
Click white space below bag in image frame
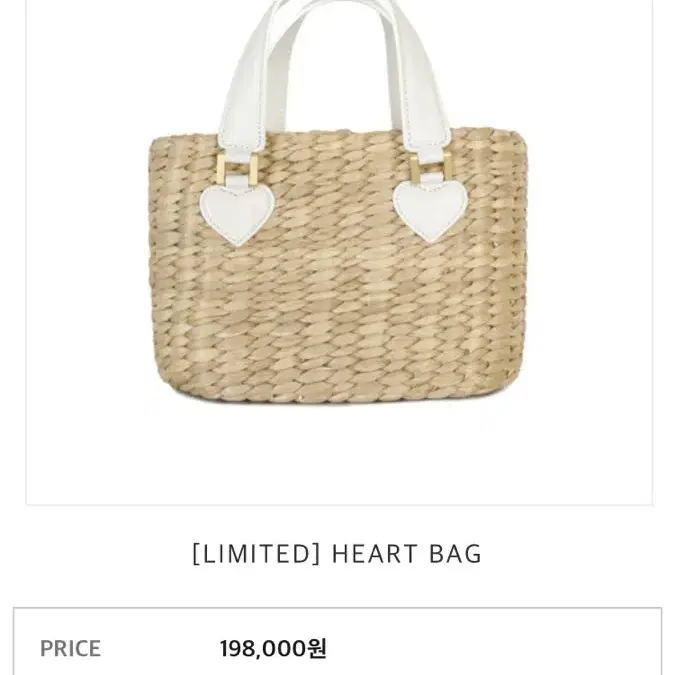click(339, 454)
